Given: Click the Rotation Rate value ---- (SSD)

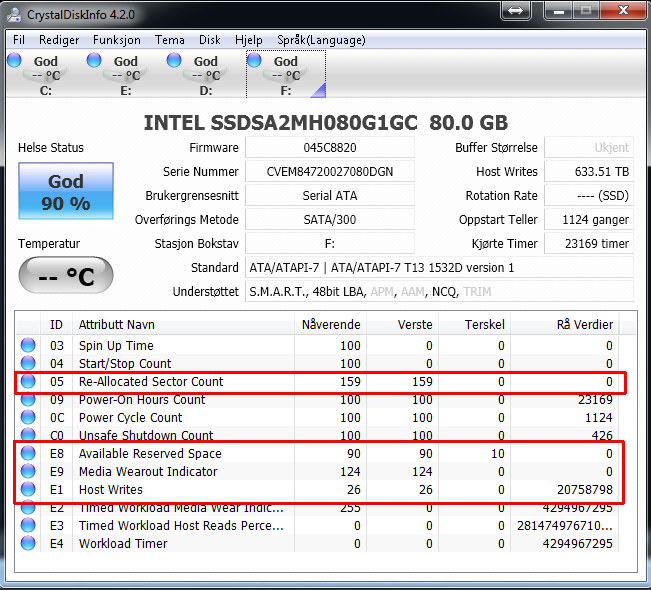Looking at the screenshot, I should [x=589, y=196].
